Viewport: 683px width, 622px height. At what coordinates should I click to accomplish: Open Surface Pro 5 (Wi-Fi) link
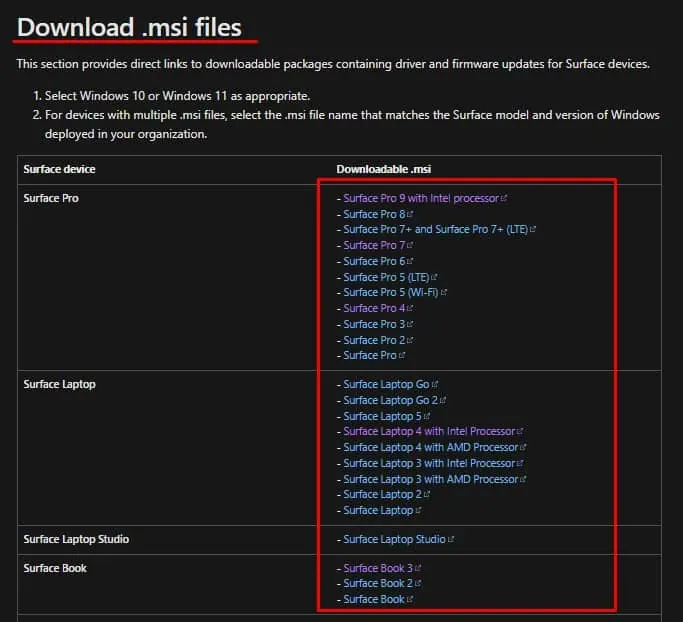point(391,292)
